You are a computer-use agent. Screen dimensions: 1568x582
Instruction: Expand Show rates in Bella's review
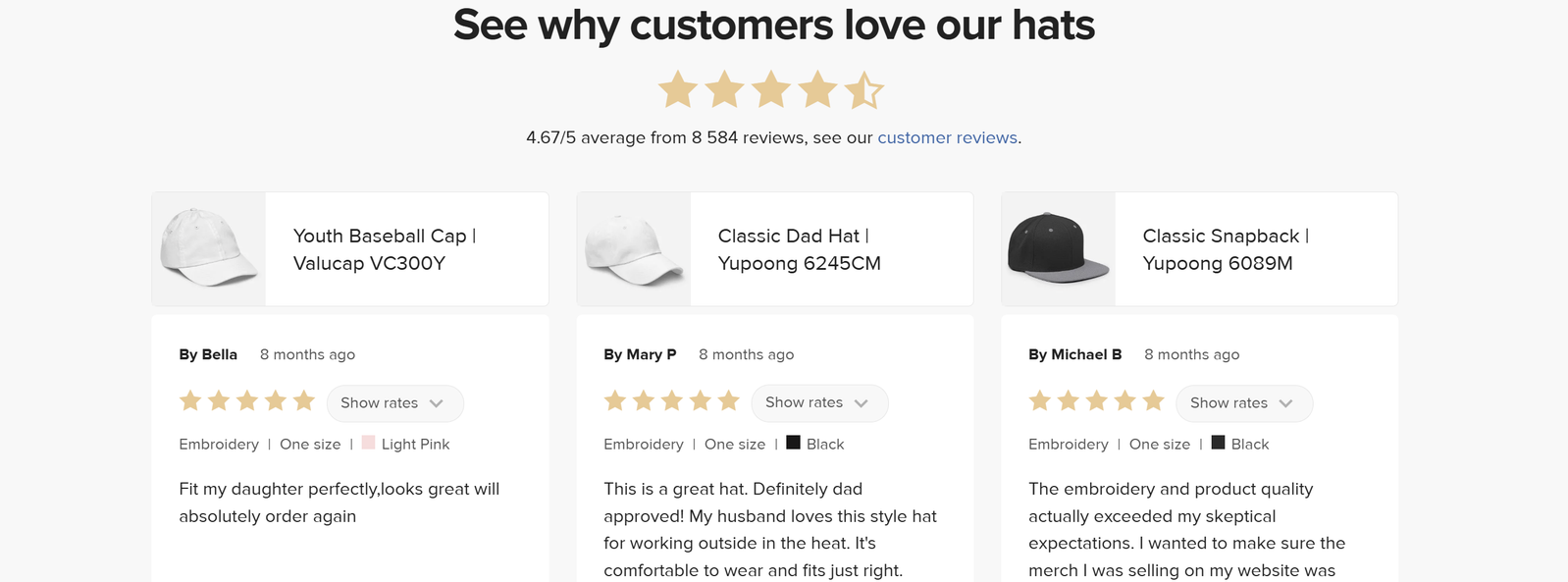(394, 403)
